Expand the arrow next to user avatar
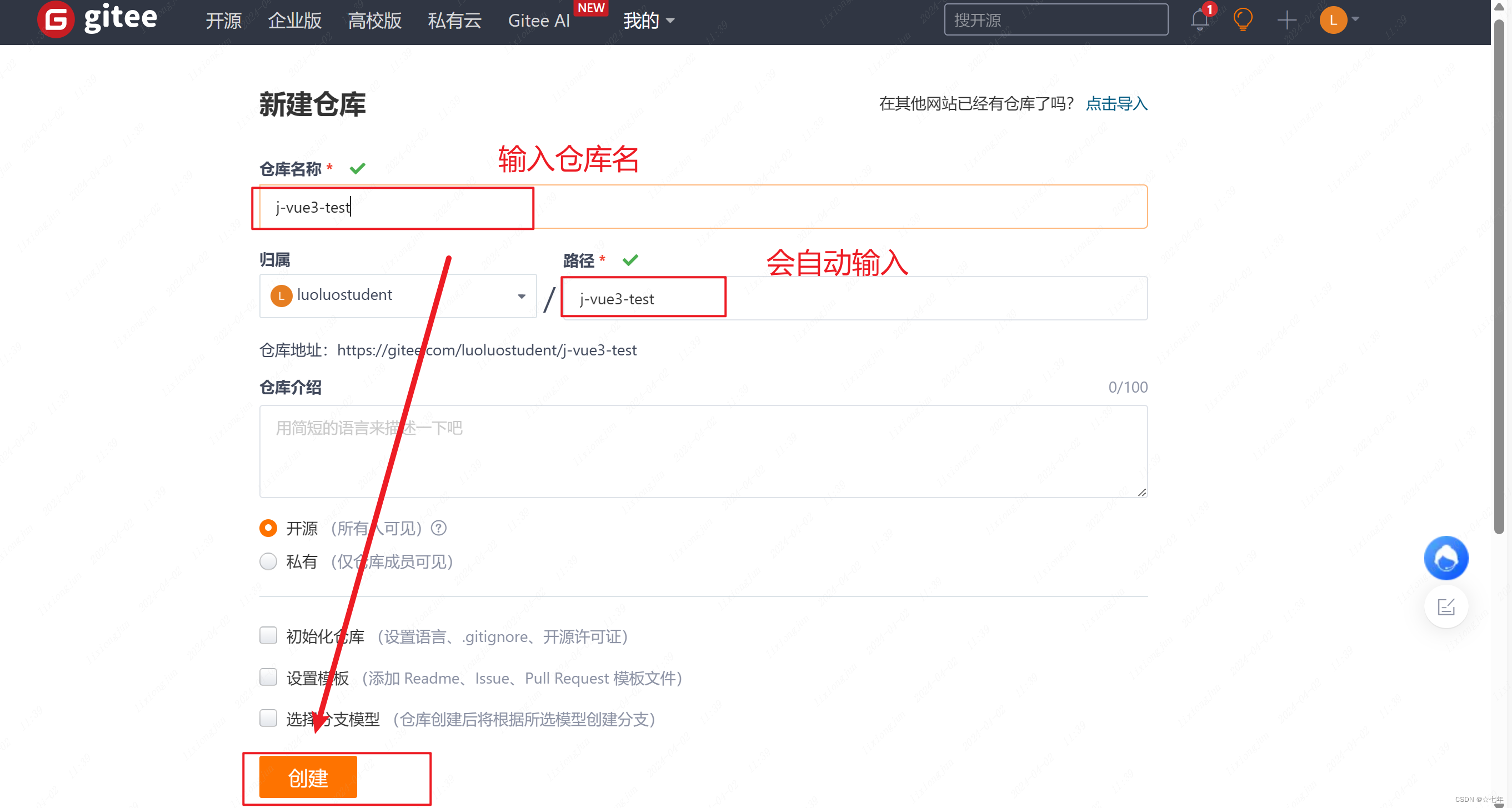The height and width of the screenshot is (808, 1512). (1355, 19)
